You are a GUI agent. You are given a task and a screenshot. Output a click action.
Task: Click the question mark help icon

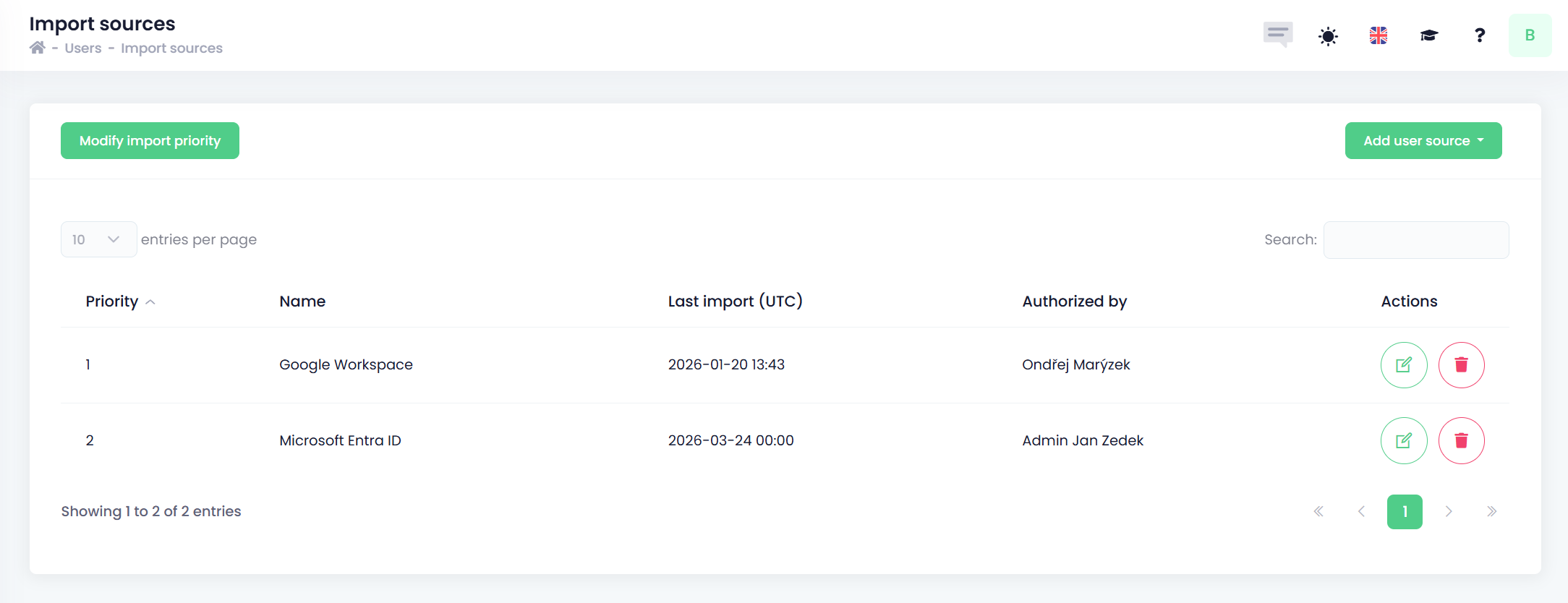pyautogui.click(x=1480, y=35)
